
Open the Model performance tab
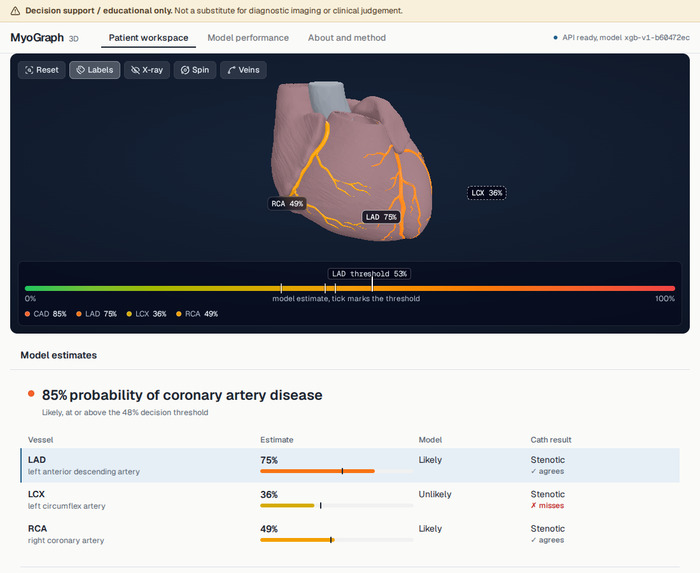248,38
